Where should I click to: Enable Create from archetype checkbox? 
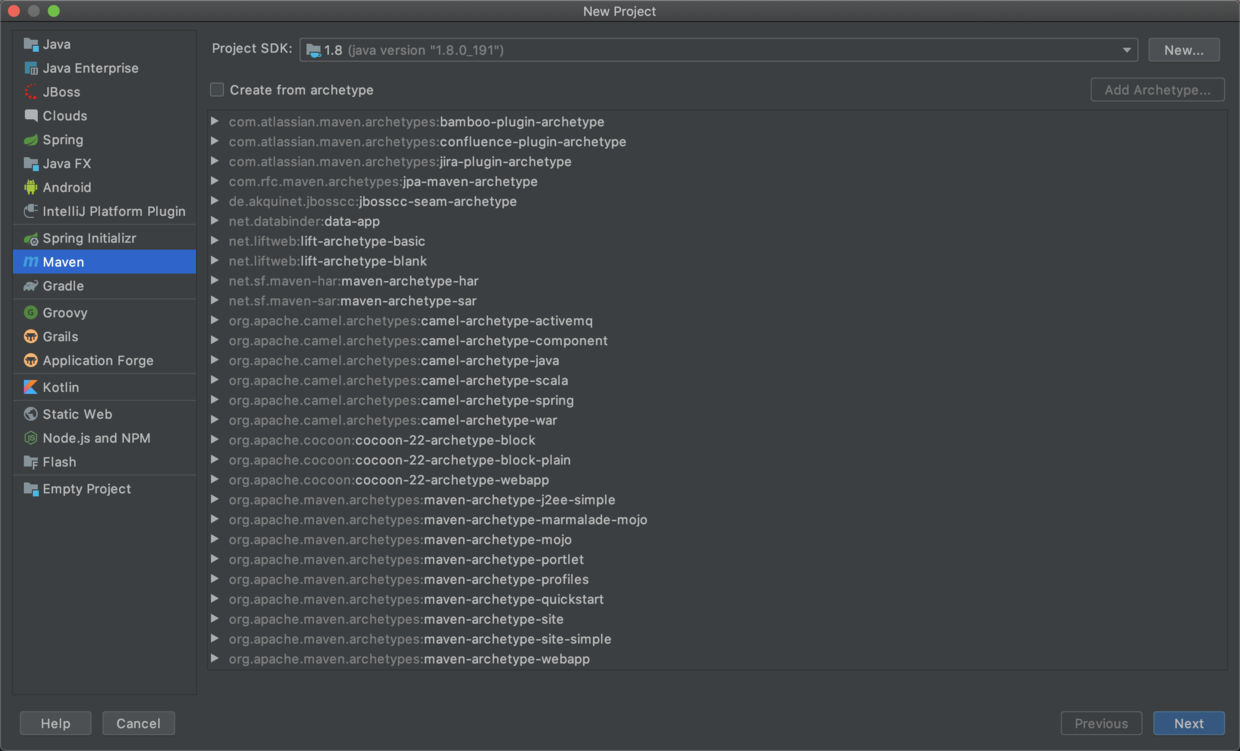click(217, 90)
